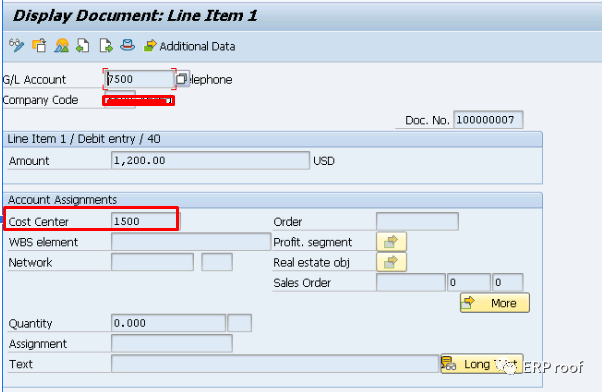Viewport: 602px width, 392px height.
Task: Go to the next line item icon
Action: [x=106, y=45]
